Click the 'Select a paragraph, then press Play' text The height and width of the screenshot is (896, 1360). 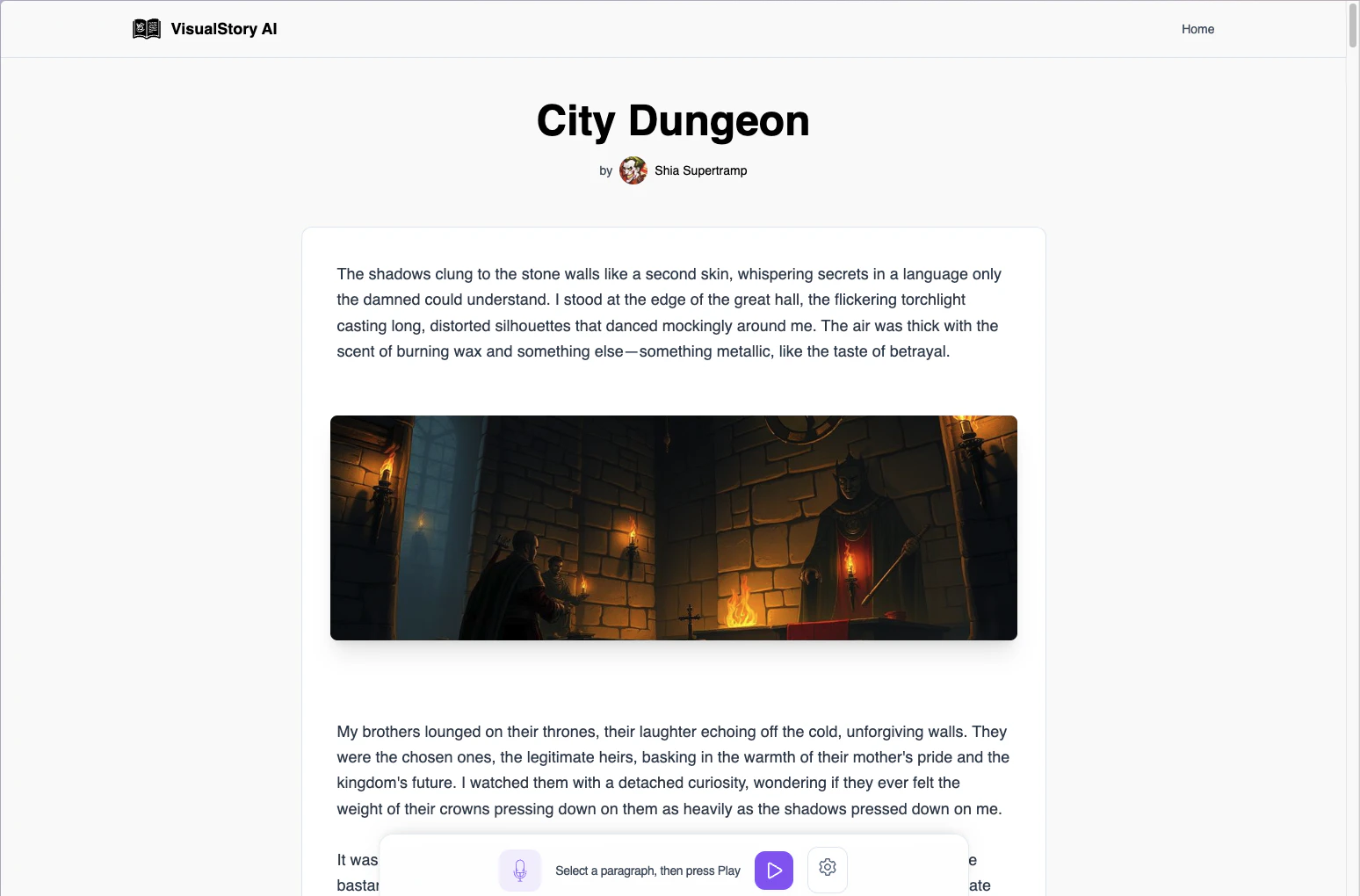tap(648, 871)
